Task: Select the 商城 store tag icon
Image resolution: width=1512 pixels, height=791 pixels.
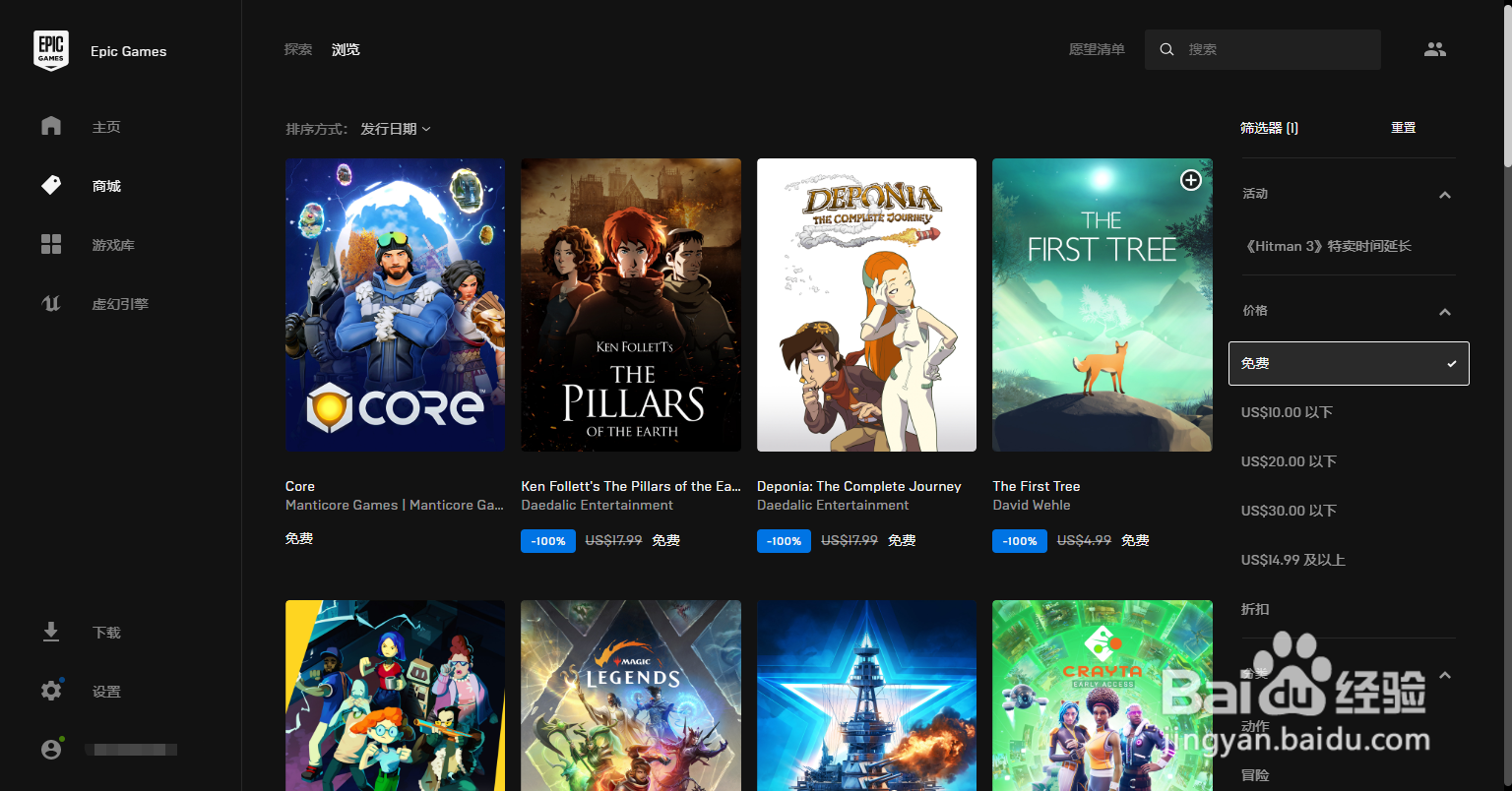Action: [51, 185]
